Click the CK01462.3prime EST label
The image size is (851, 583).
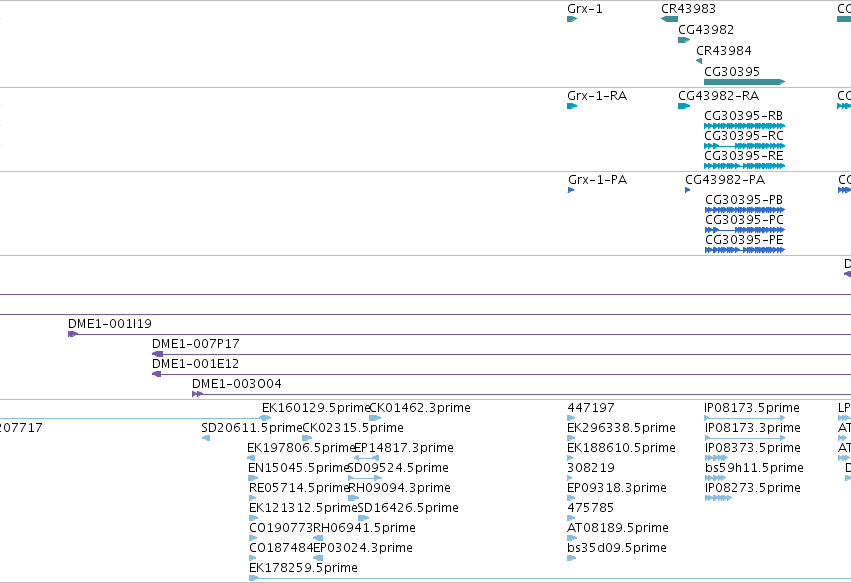(x=420, y=408)
